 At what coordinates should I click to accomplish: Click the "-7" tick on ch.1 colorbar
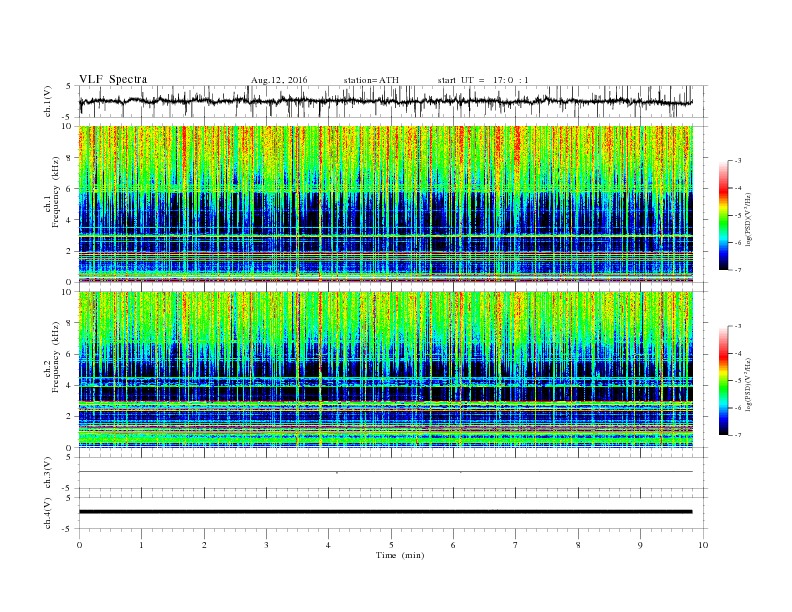[738, 270]
